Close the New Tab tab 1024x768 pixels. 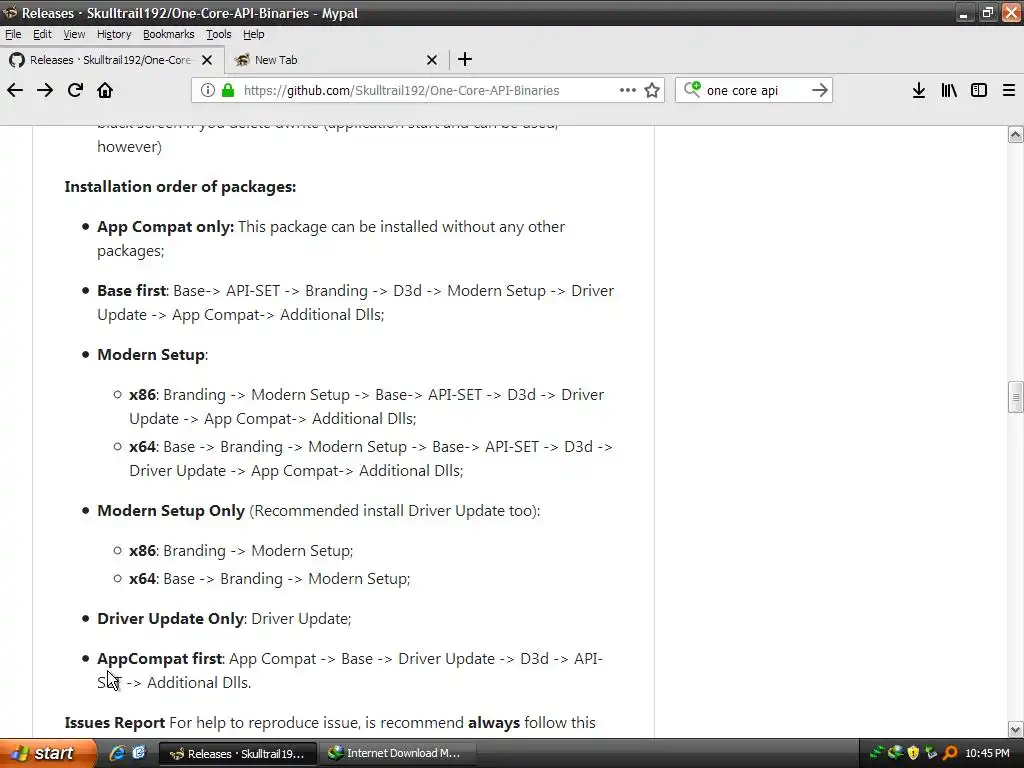[x=432, y=60]
